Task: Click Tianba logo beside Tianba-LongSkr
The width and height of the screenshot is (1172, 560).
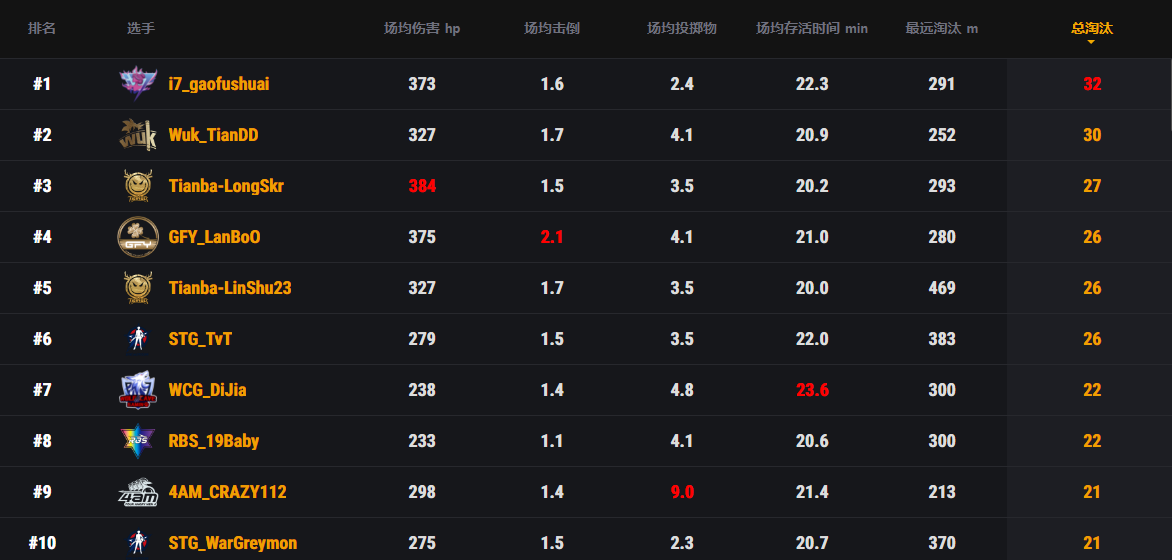Action: click(x=138, y=186)
